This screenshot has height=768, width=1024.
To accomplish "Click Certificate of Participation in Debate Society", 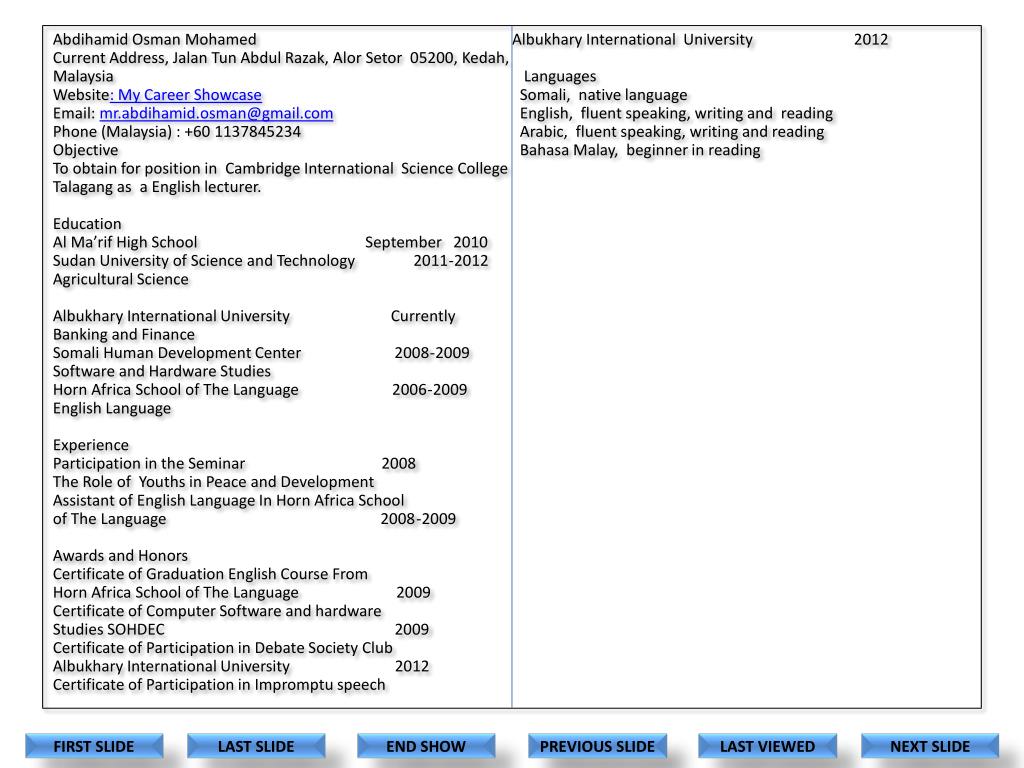I will pyautogui.click(x=223, y=647).
